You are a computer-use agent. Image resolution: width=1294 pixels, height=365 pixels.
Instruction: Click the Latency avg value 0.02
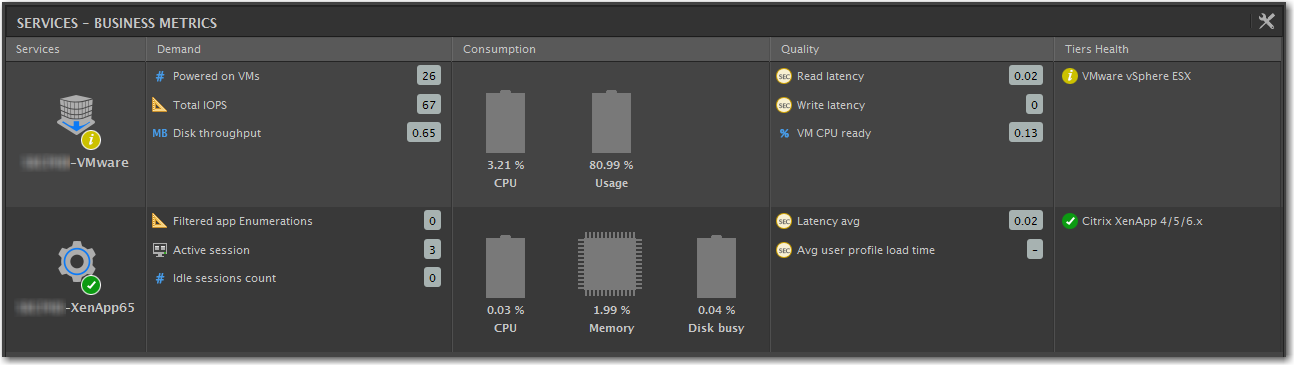click(x=1025, y=221)
